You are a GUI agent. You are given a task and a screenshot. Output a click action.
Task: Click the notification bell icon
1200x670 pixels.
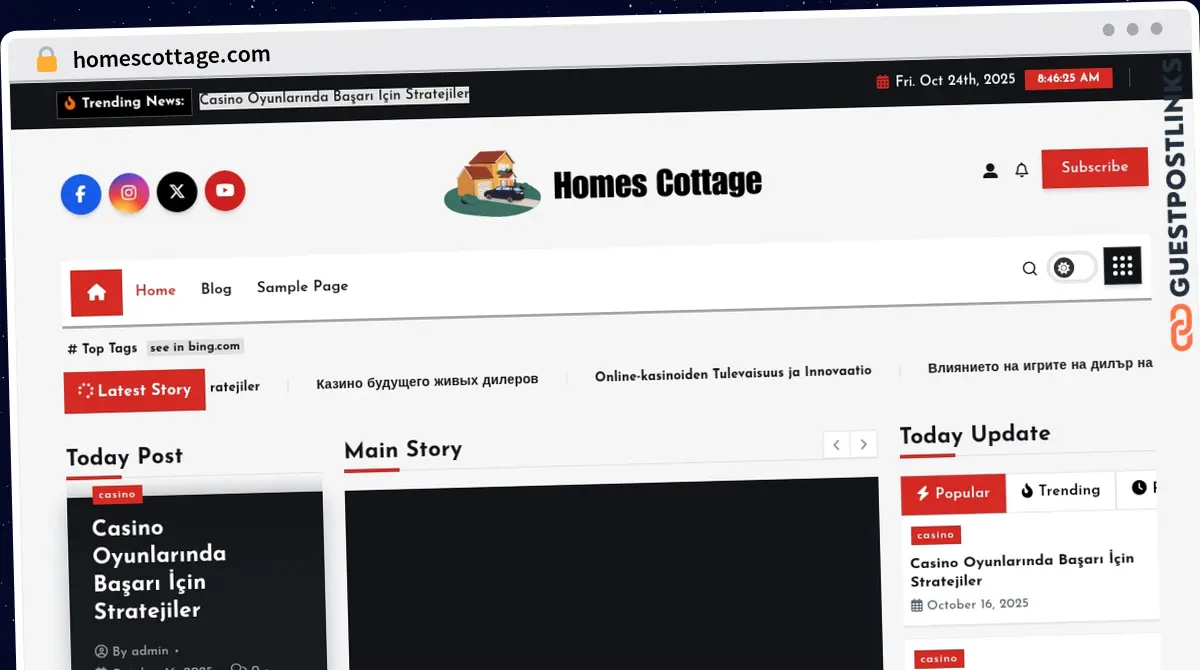pyautogui.click(x=1021, y=170)
